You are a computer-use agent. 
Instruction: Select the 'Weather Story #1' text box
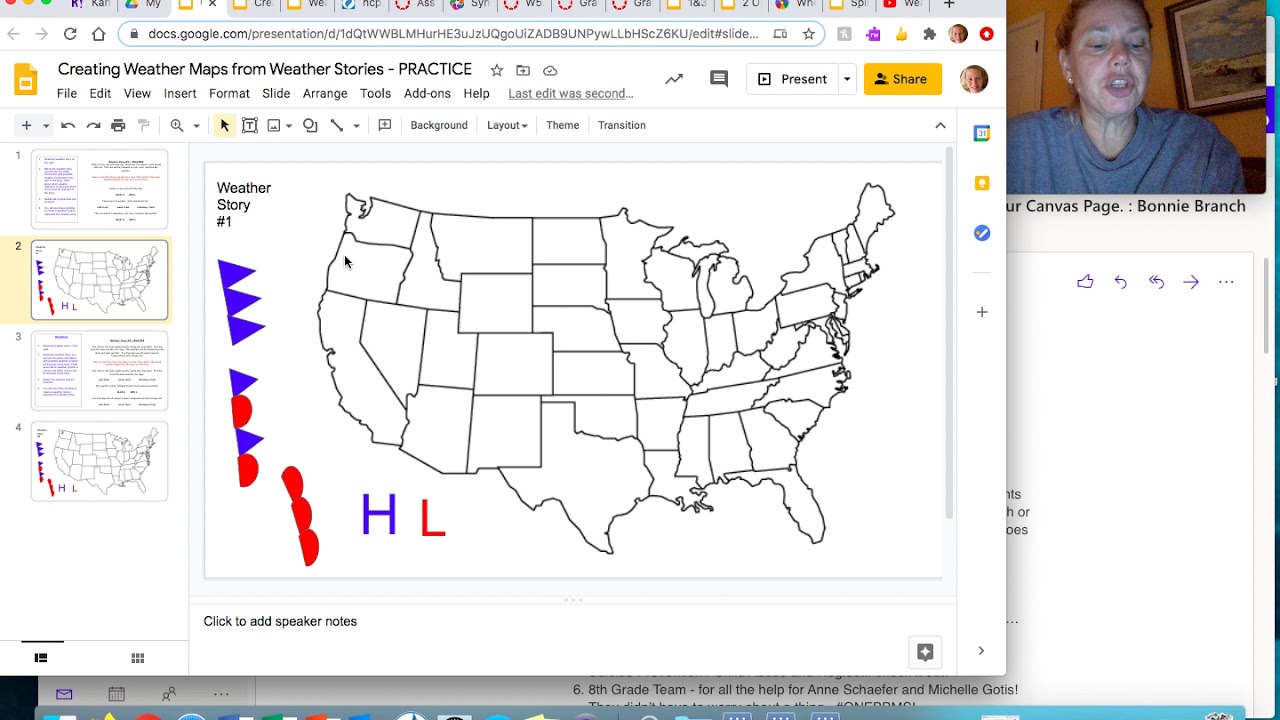pos(244,205)
